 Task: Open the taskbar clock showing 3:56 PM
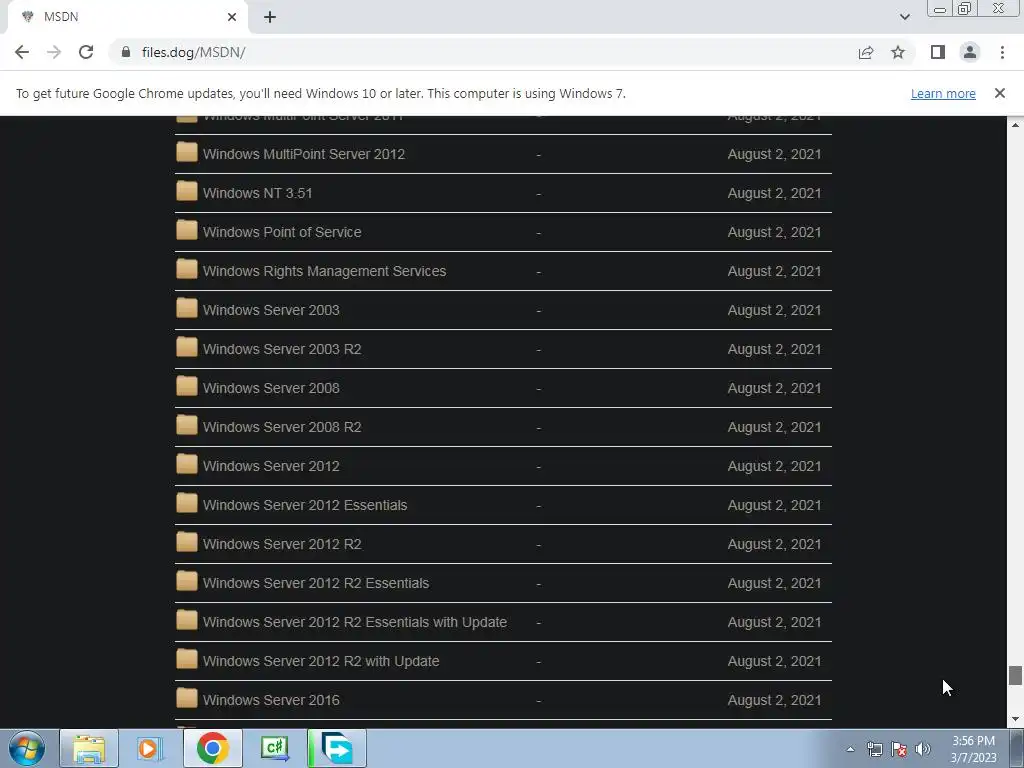[973, 749]
